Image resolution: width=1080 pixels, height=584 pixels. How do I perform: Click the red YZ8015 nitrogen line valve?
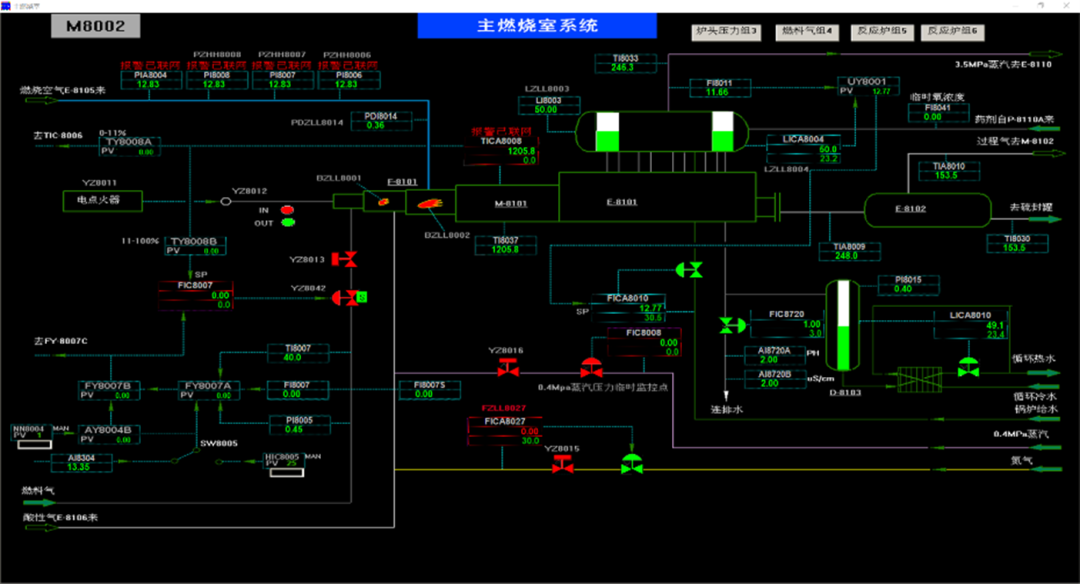563,464
